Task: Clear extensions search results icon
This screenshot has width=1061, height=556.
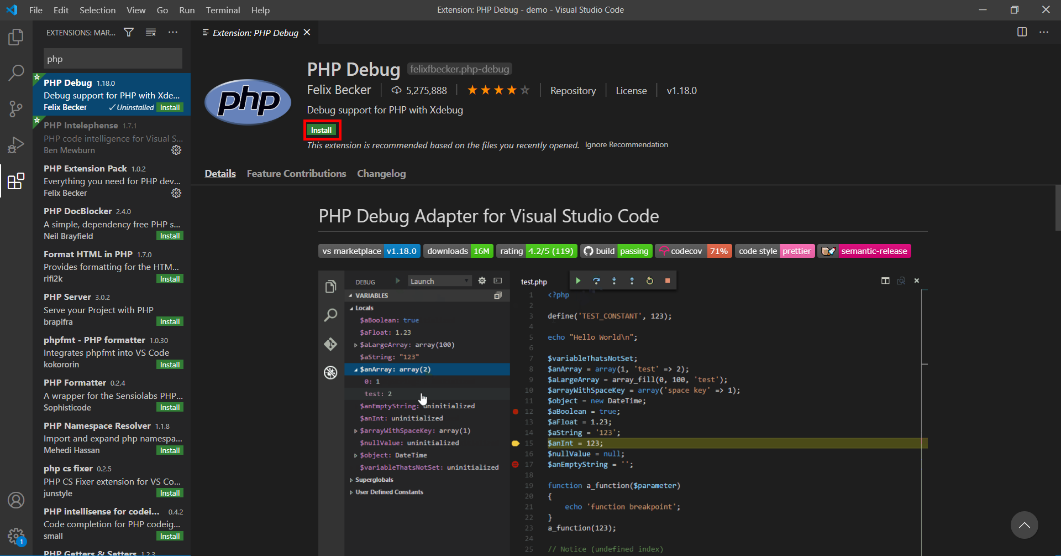Action: pyautogui.click(x=151, y=32)
